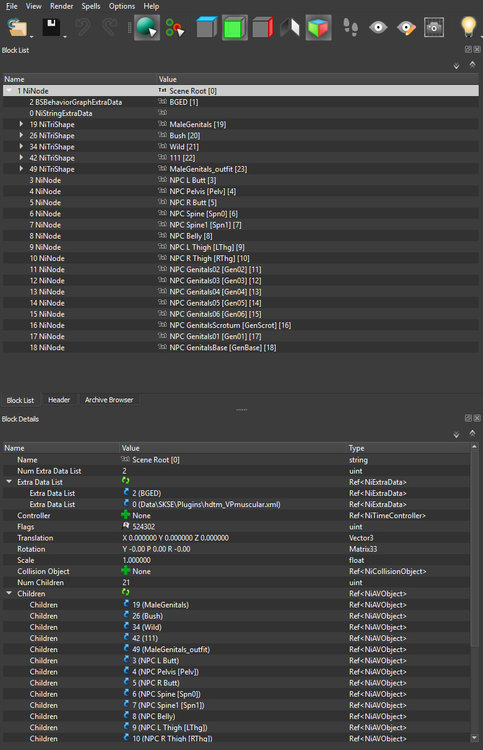Collapse Extra Data List in Block Details

9,482
